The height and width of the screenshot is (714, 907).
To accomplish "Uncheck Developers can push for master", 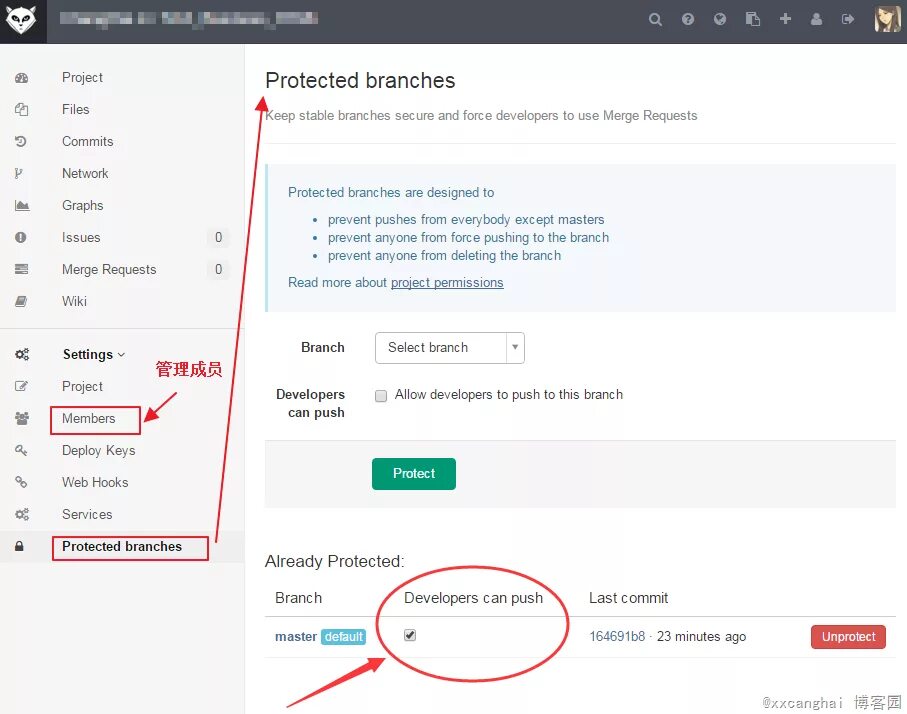I will coord(410,635).
